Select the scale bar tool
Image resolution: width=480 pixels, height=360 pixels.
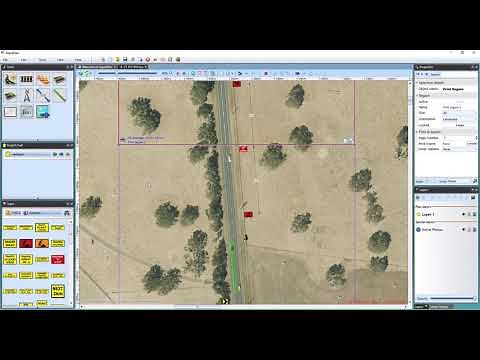27,112
